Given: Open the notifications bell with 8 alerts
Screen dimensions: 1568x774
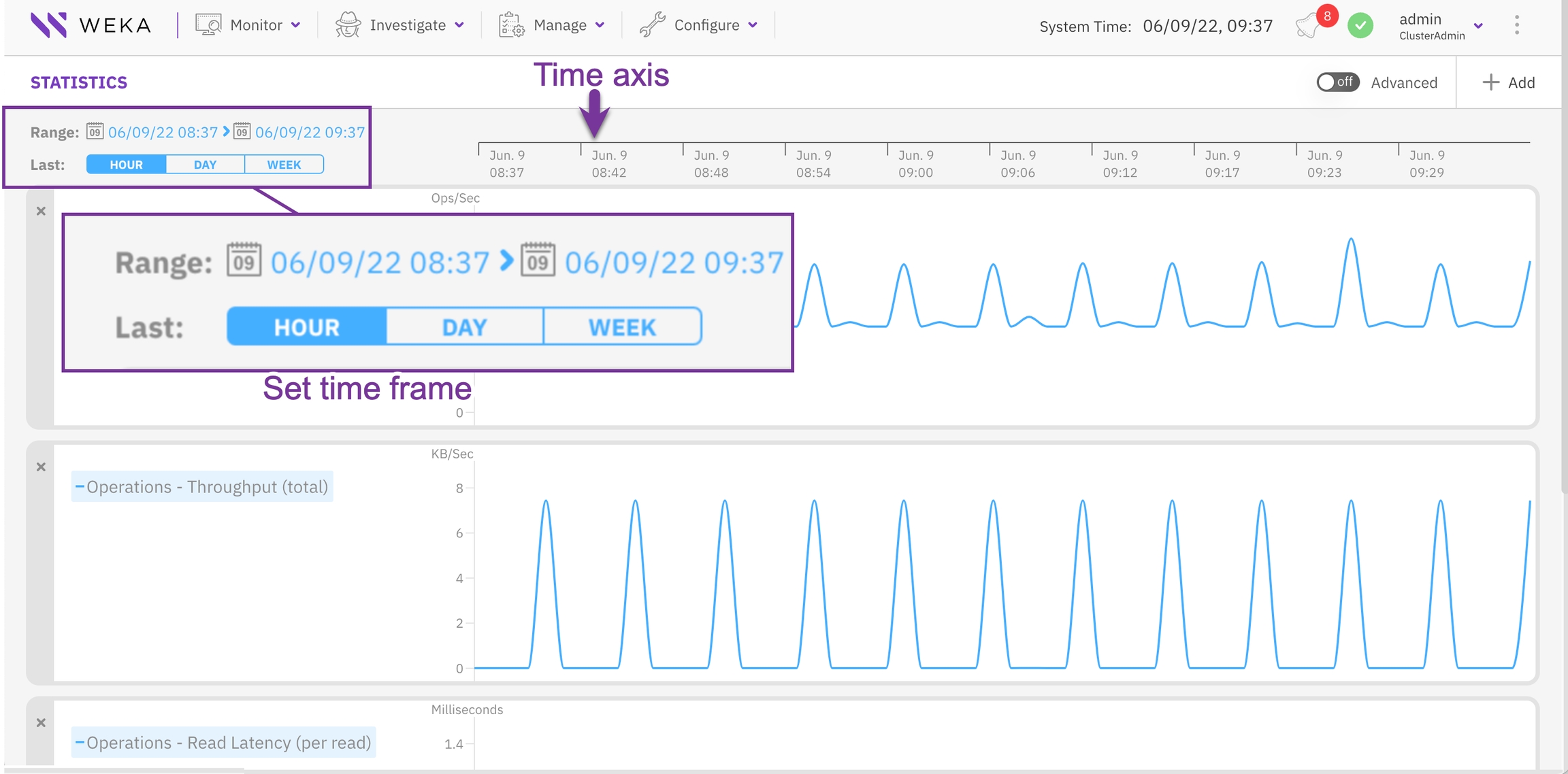Looking at the screenshot, I should 1309,27.
